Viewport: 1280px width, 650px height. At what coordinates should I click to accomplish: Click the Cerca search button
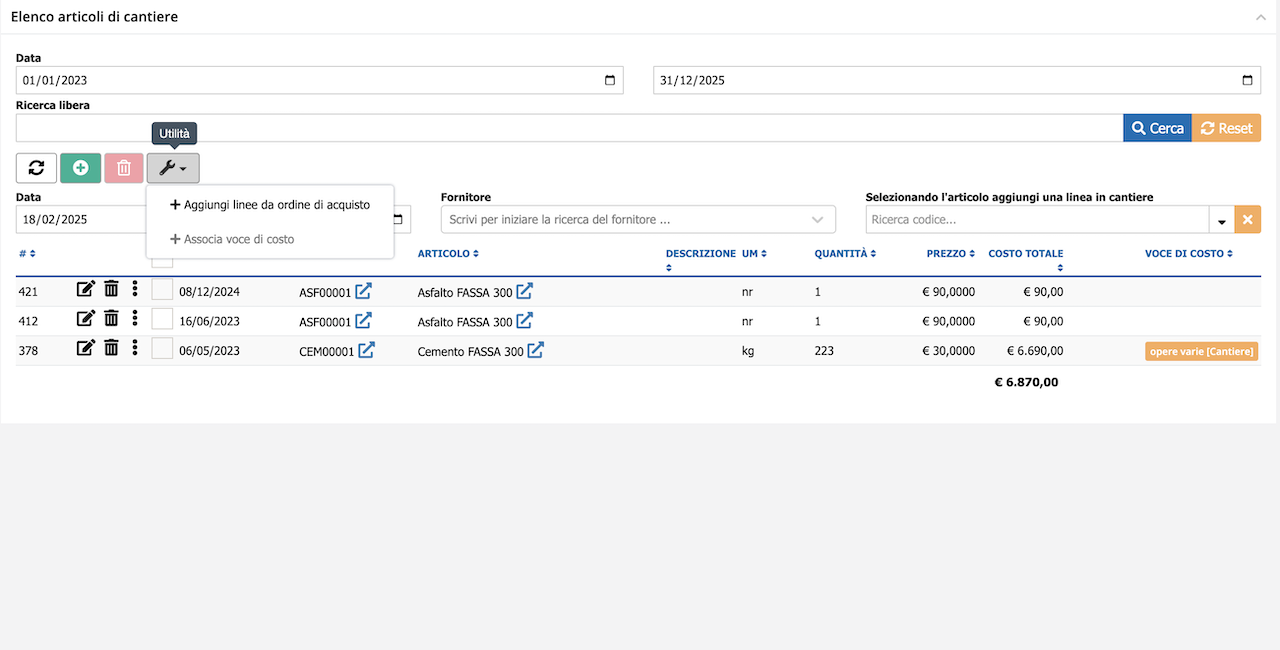(x=1158, y=128)
